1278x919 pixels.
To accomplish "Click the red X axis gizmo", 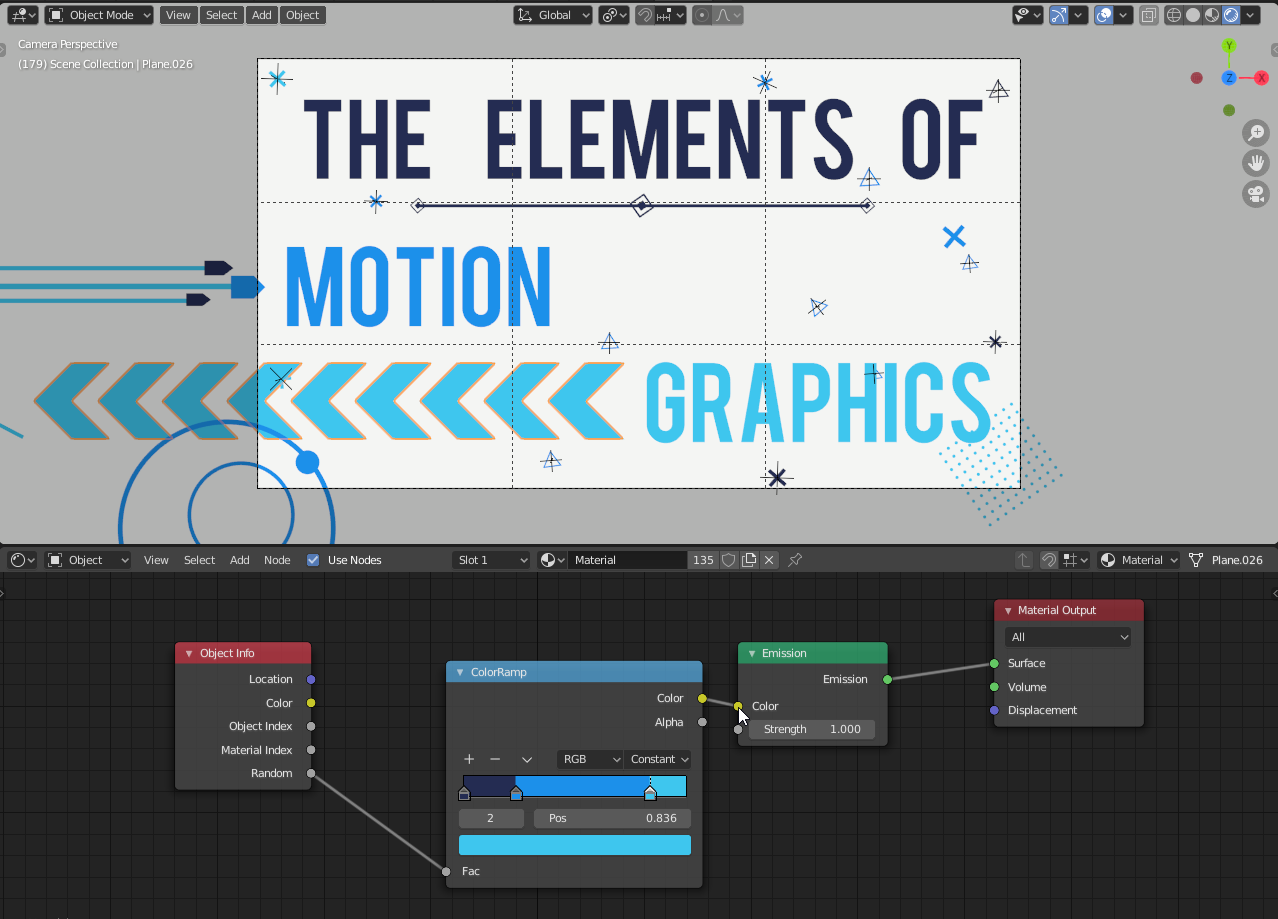I will (x=1261, y=78).
